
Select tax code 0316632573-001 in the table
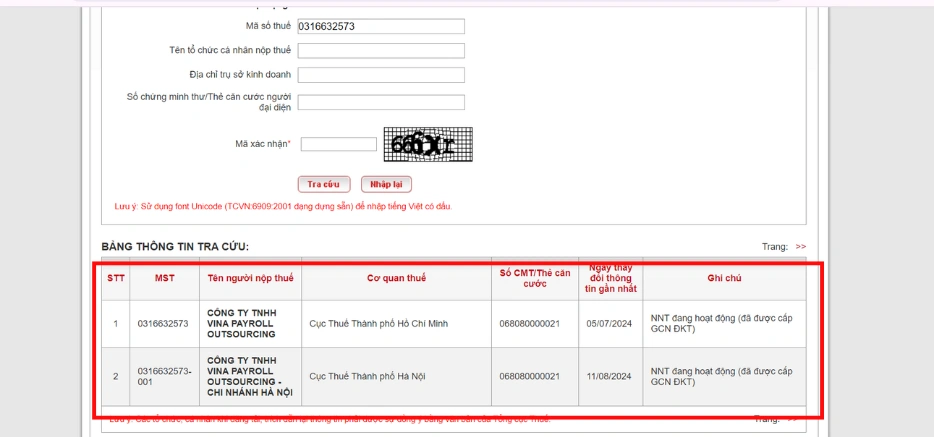point(164,376)
